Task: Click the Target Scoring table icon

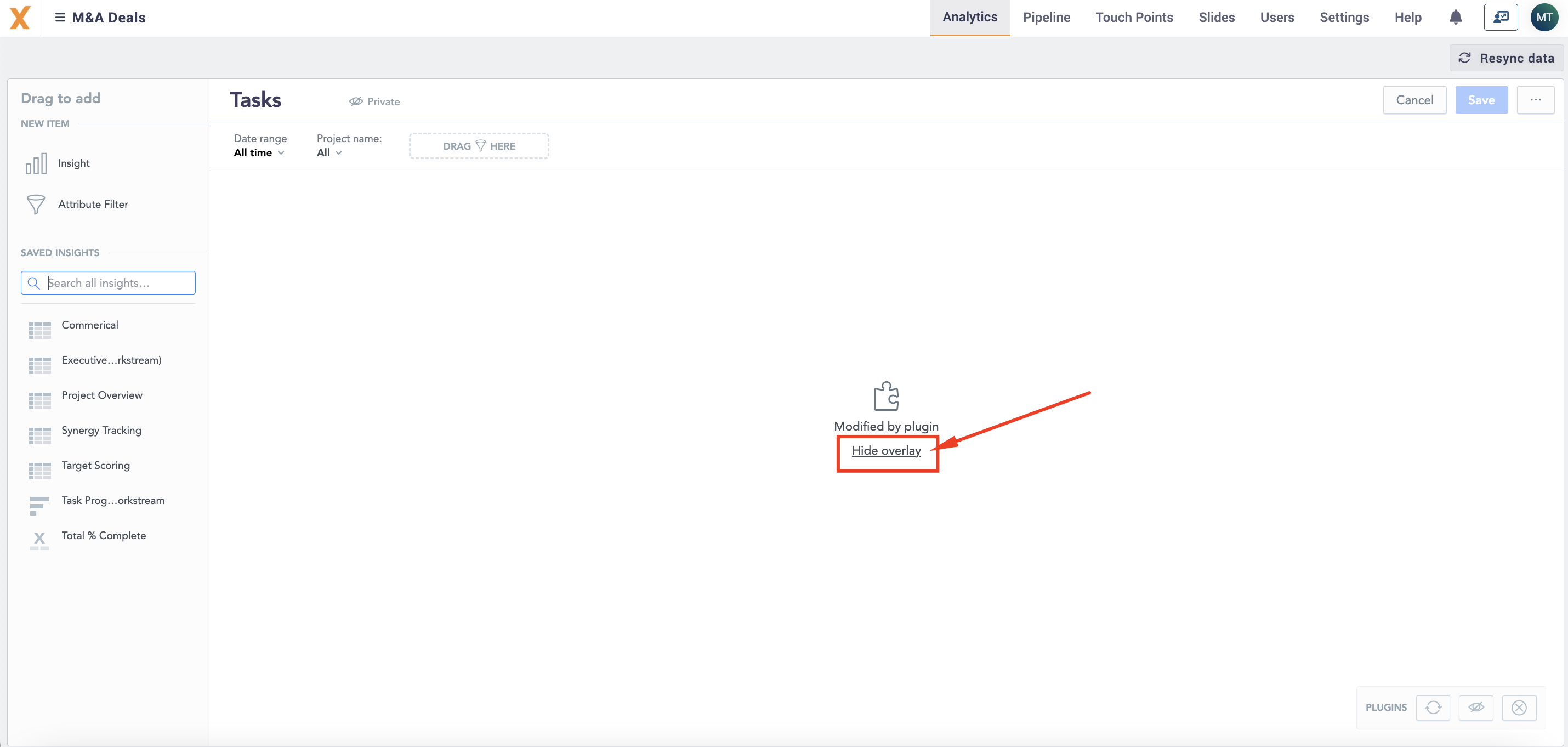Action: 39,471
